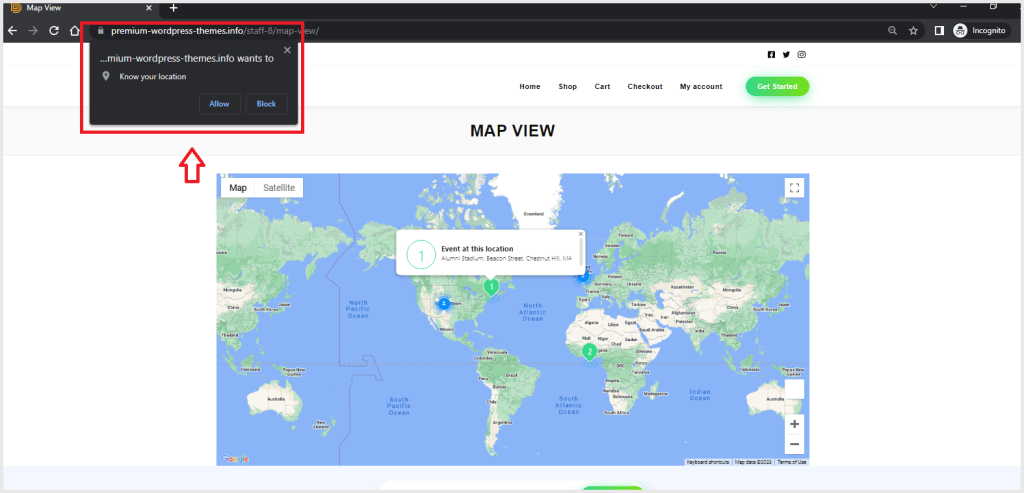Dismiss the location permission popup
Screen dimensions: 1024x493
[x=287, y=50]
